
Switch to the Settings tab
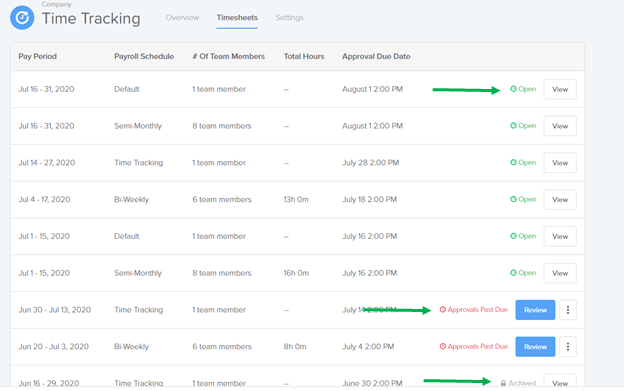point(289,18)
